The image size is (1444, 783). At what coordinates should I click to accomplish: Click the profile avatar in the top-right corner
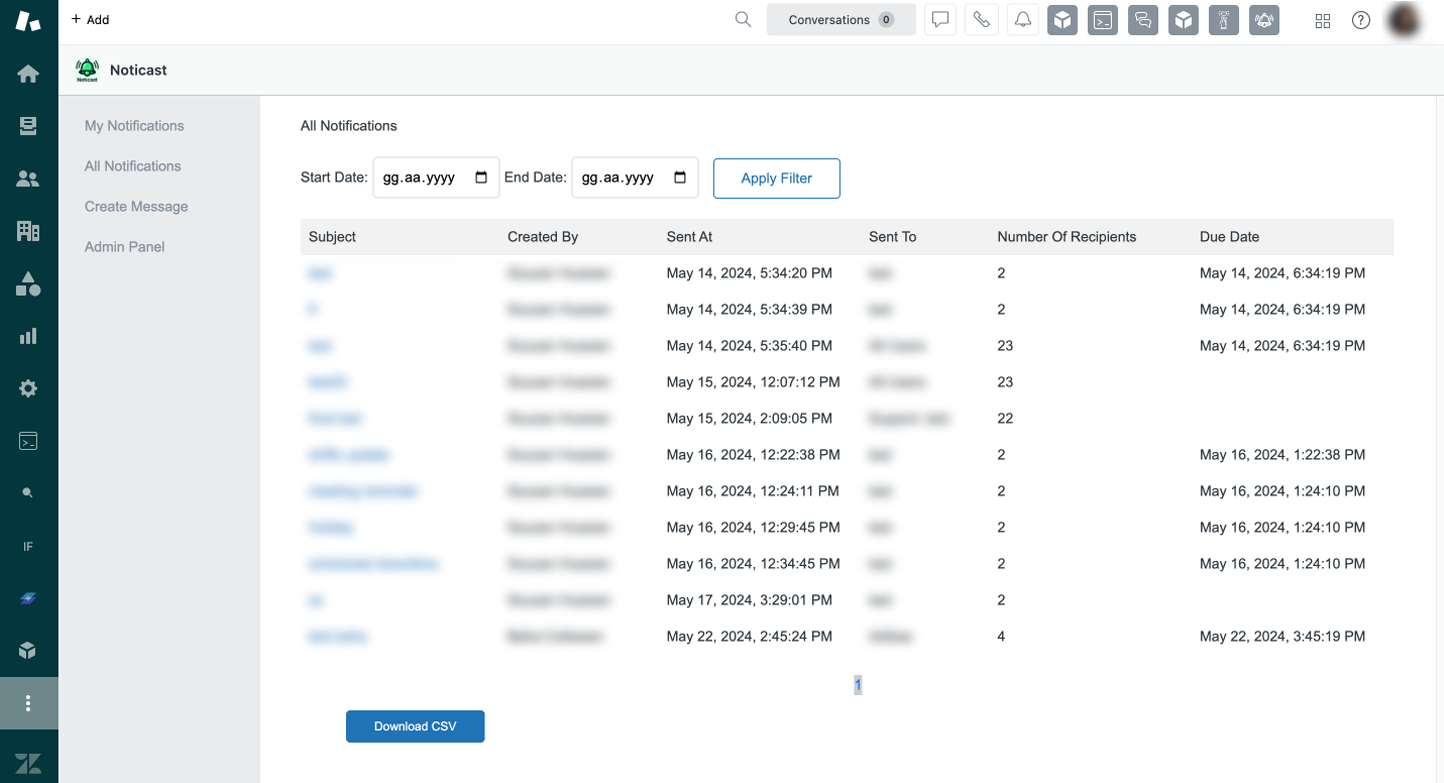pyautogui.click(x=1402, y=20)
